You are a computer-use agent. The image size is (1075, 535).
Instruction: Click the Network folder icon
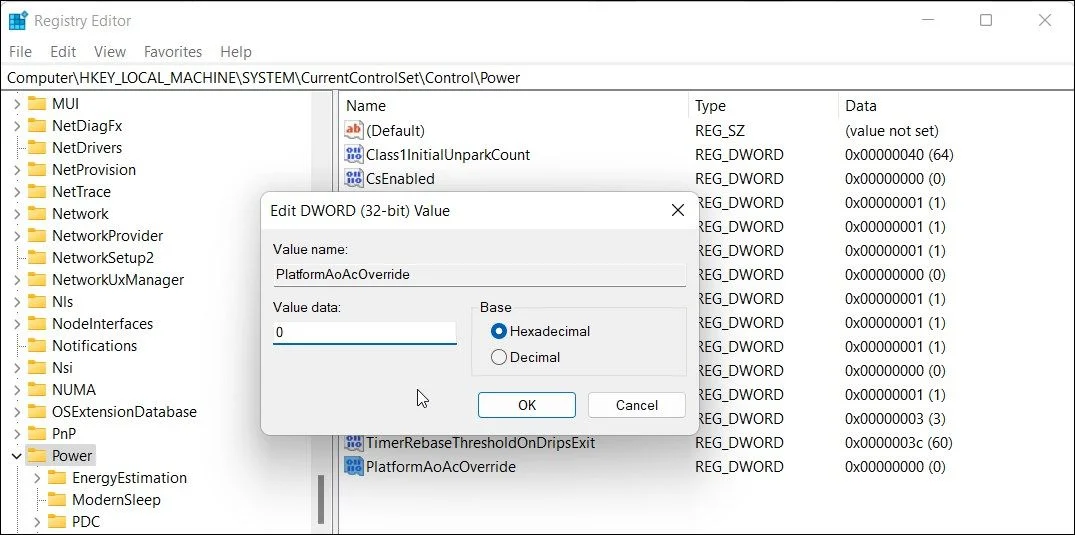click(x=36, y=213)
